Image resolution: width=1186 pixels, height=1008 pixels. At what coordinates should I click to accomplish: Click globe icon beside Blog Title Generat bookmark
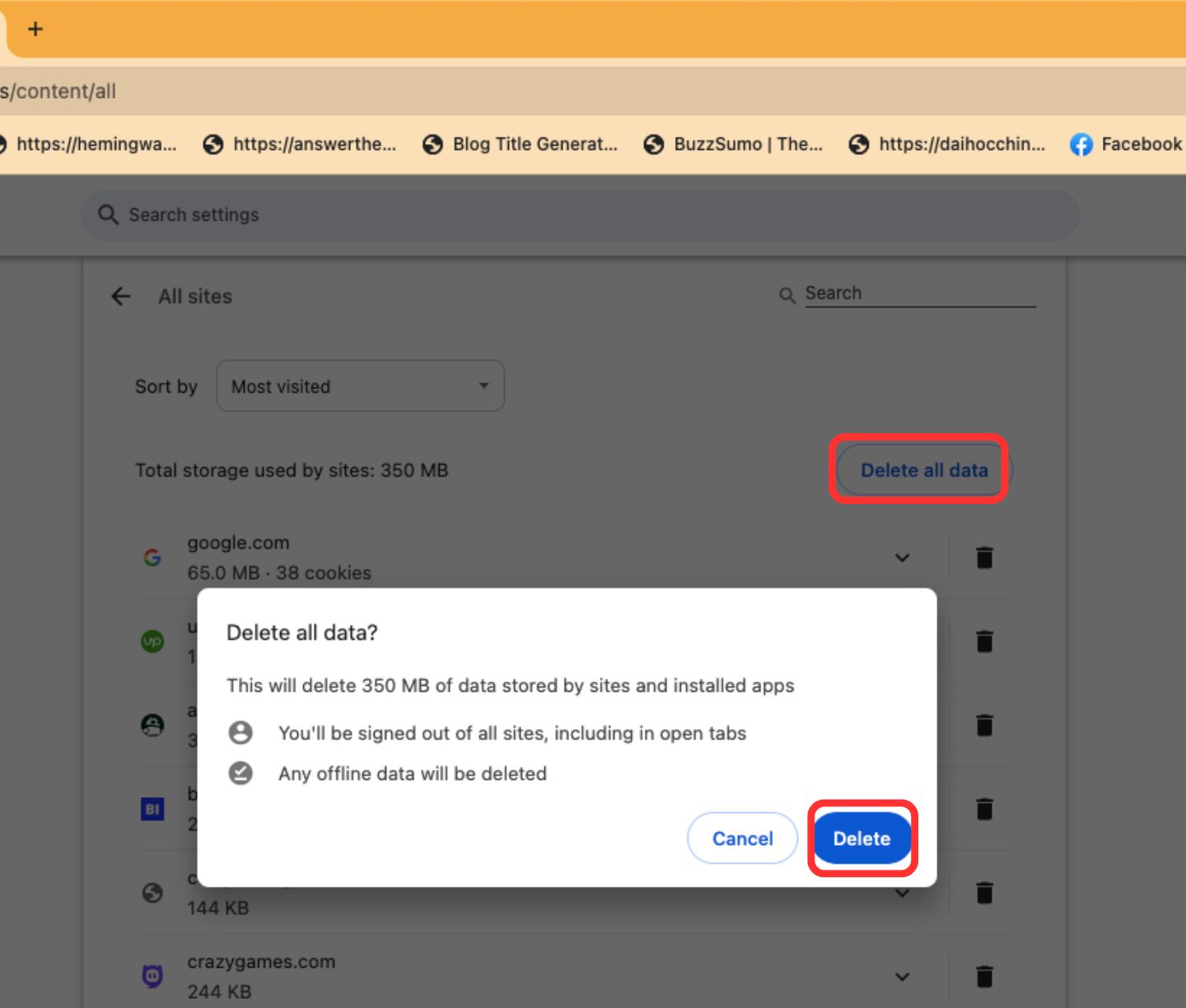[432, 145]
